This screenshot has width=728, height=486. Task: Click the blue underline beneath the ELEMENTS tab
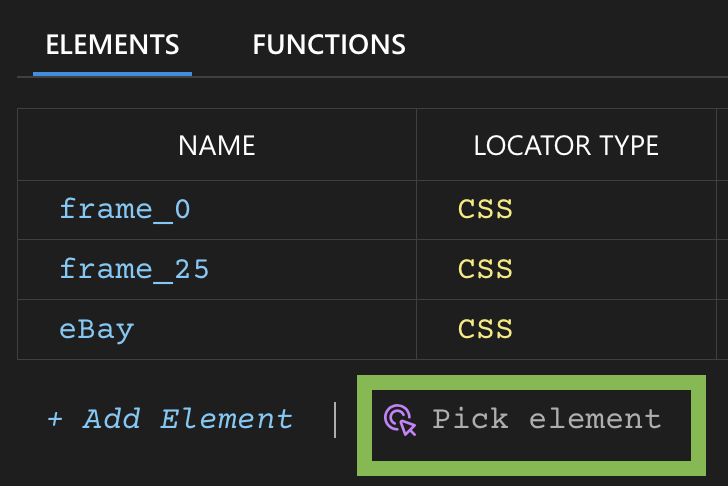click(112, 73)
